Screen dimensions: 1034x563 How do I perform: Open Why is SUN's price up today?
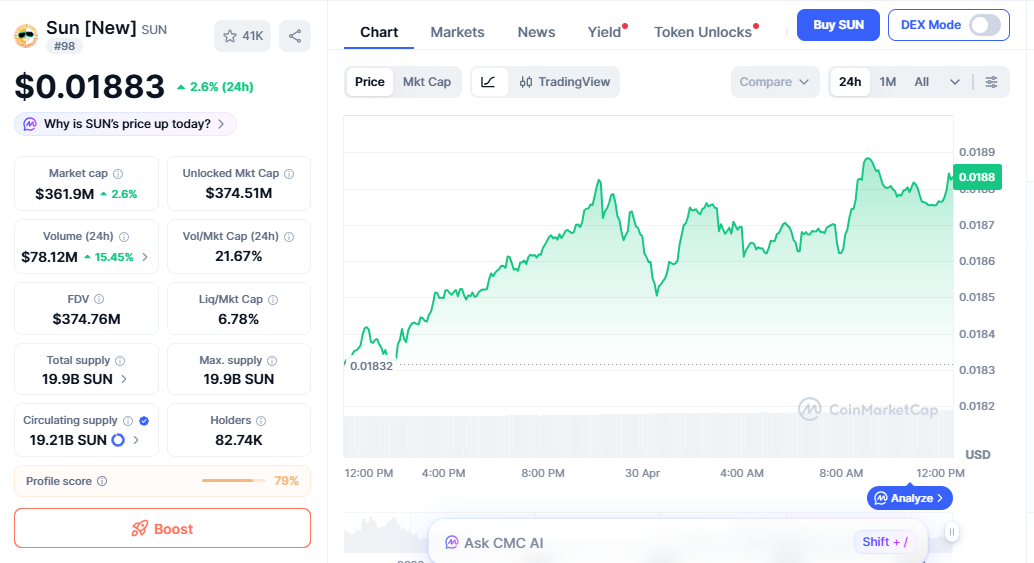point(125,124)
